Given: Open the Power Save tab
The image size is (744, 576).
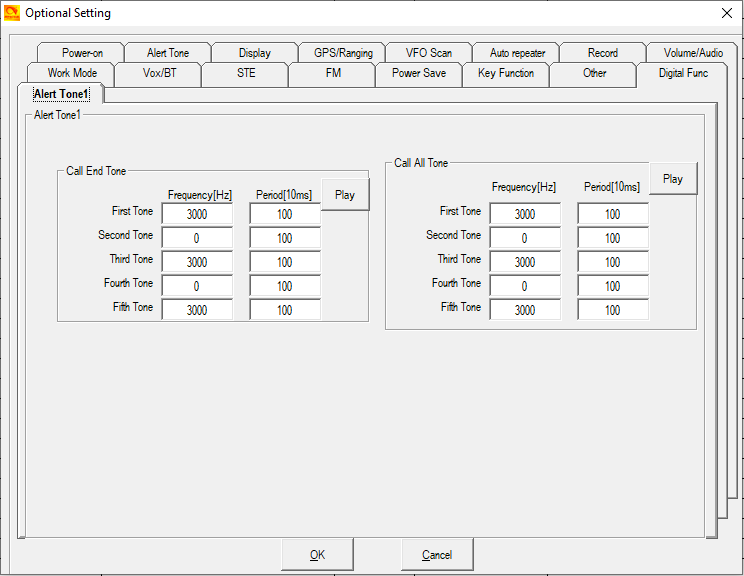Looking at the screenshot, I should (x=419, y=73).
